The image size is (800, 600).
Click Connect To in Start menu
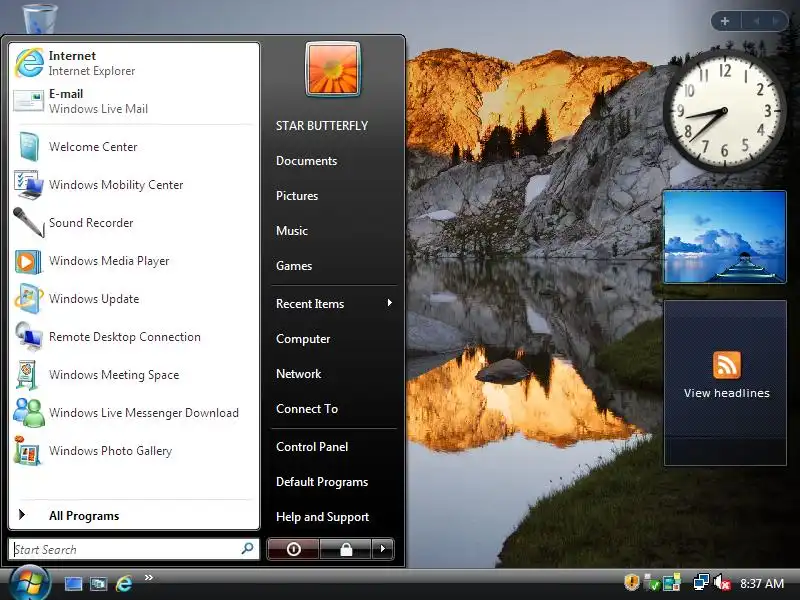tap(307, 409)
